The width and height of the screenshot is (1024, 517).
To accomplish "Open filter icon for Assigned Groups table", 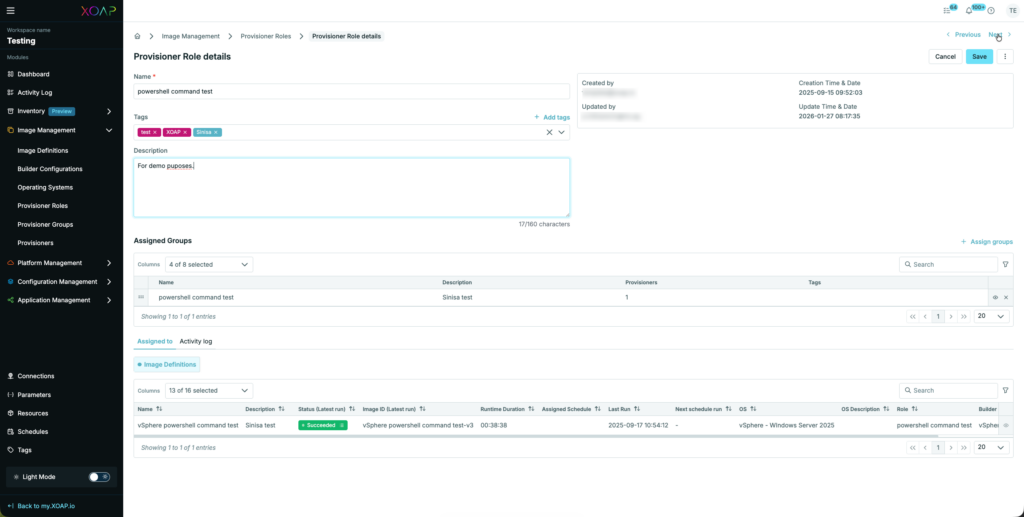I will [x=1005, y=264].
